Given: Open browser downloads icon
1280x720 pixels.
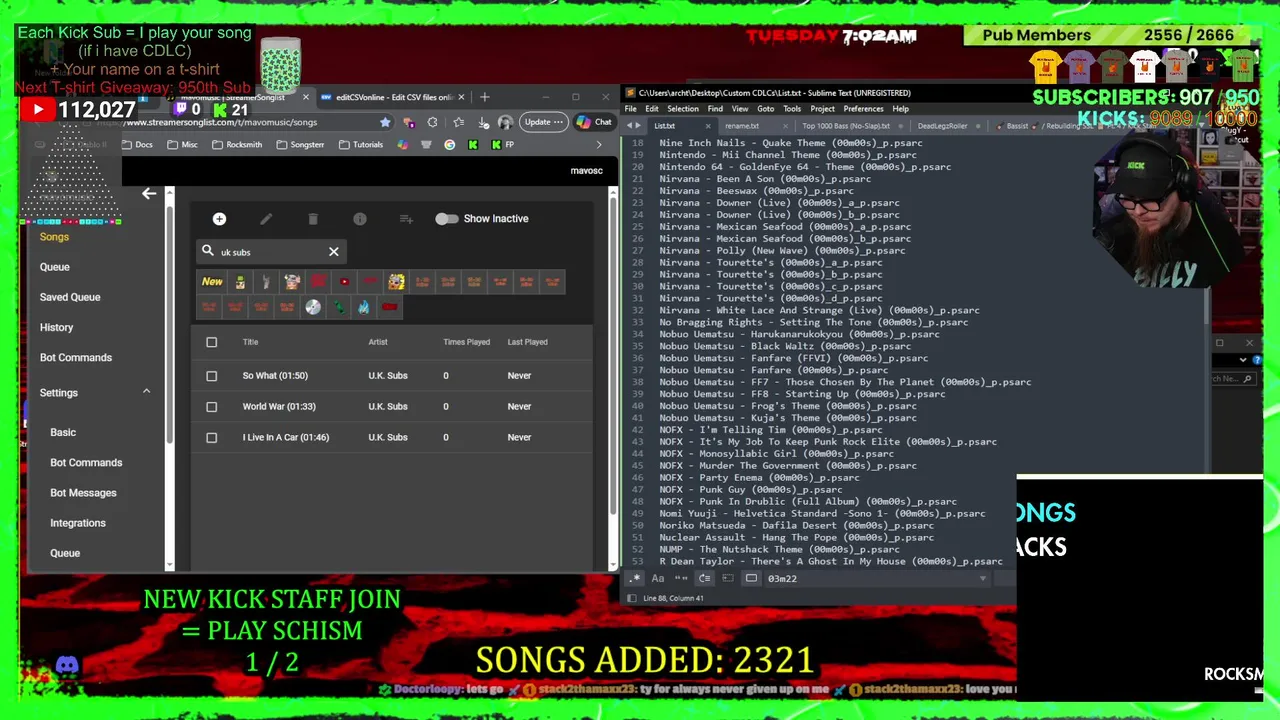Looking at the screenshot, I should (x=483, y=122).
